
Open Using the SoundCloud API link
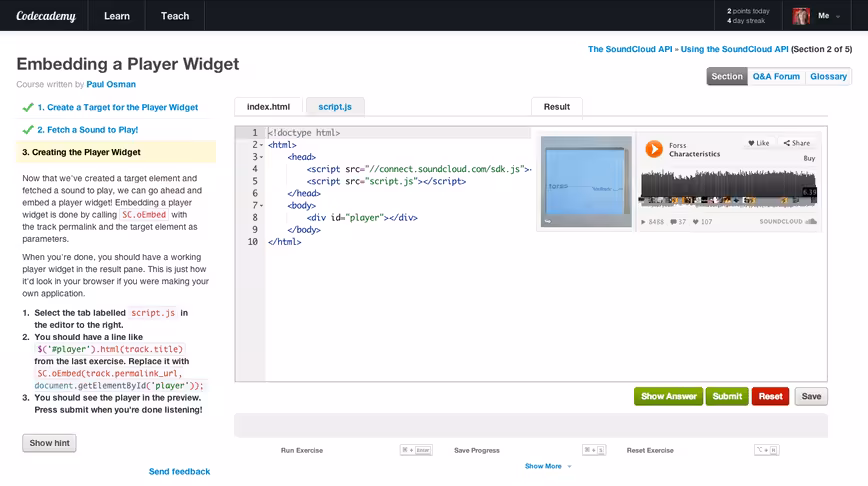click(734, 49)
